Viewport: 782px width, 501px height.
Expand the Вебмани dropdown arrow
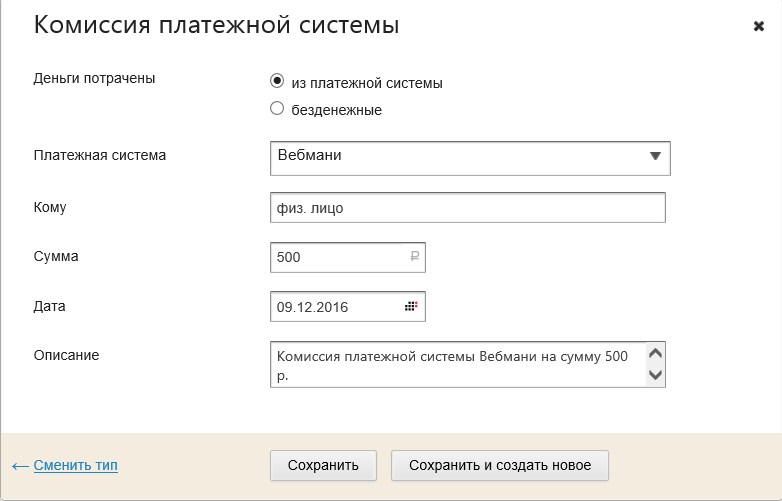pos(655,157)
